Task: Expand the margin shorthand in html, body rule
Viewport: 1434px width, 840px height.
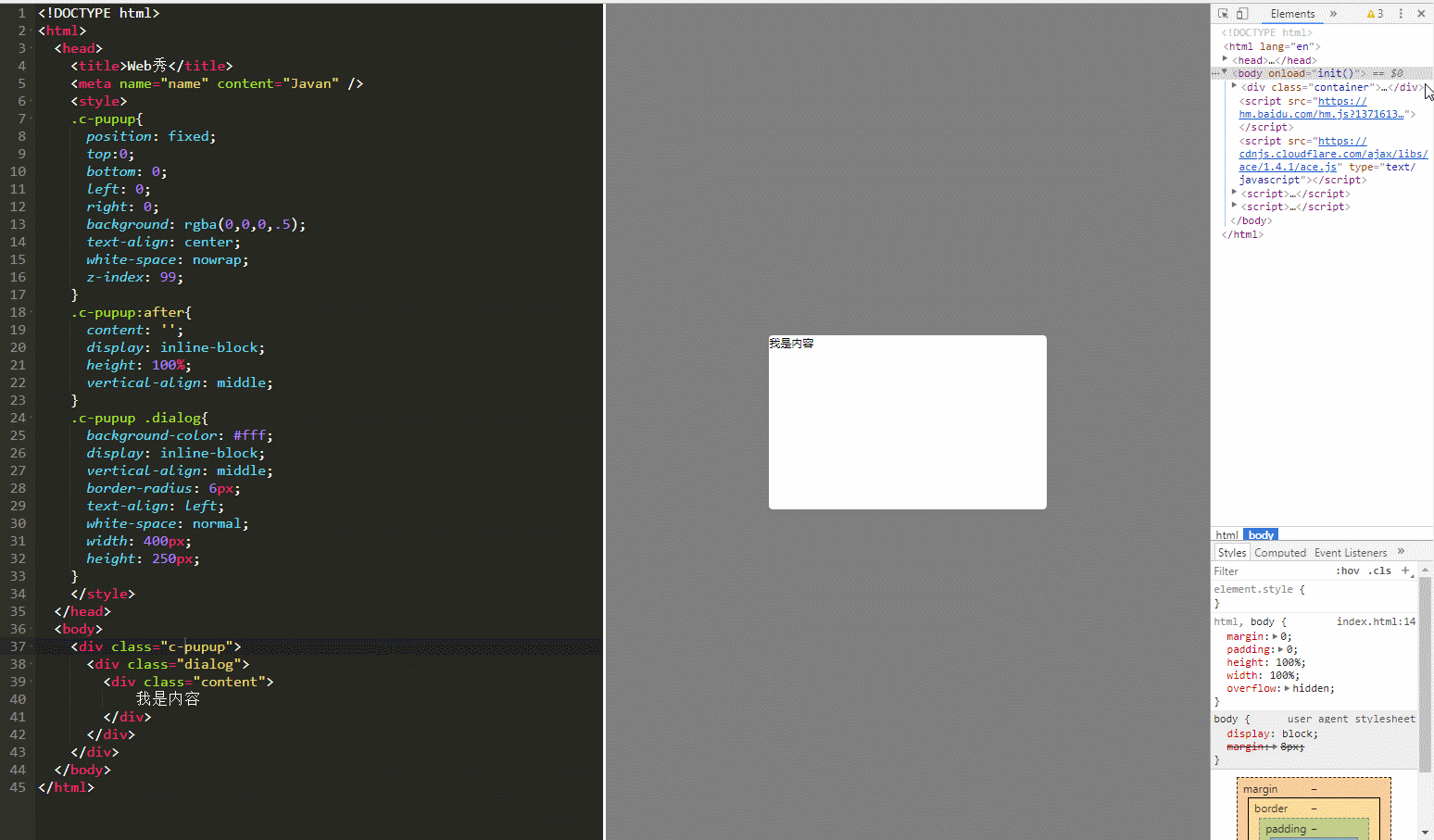Action: (1276, 636)
